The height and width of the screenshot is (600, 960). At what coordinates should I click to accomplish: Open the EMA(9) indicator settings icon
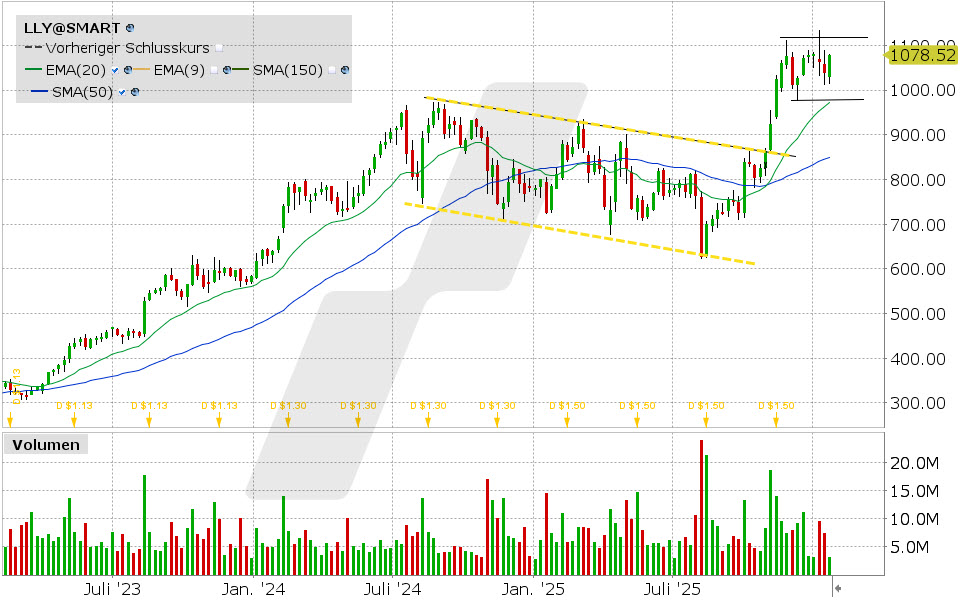click(x=228, y=70)
